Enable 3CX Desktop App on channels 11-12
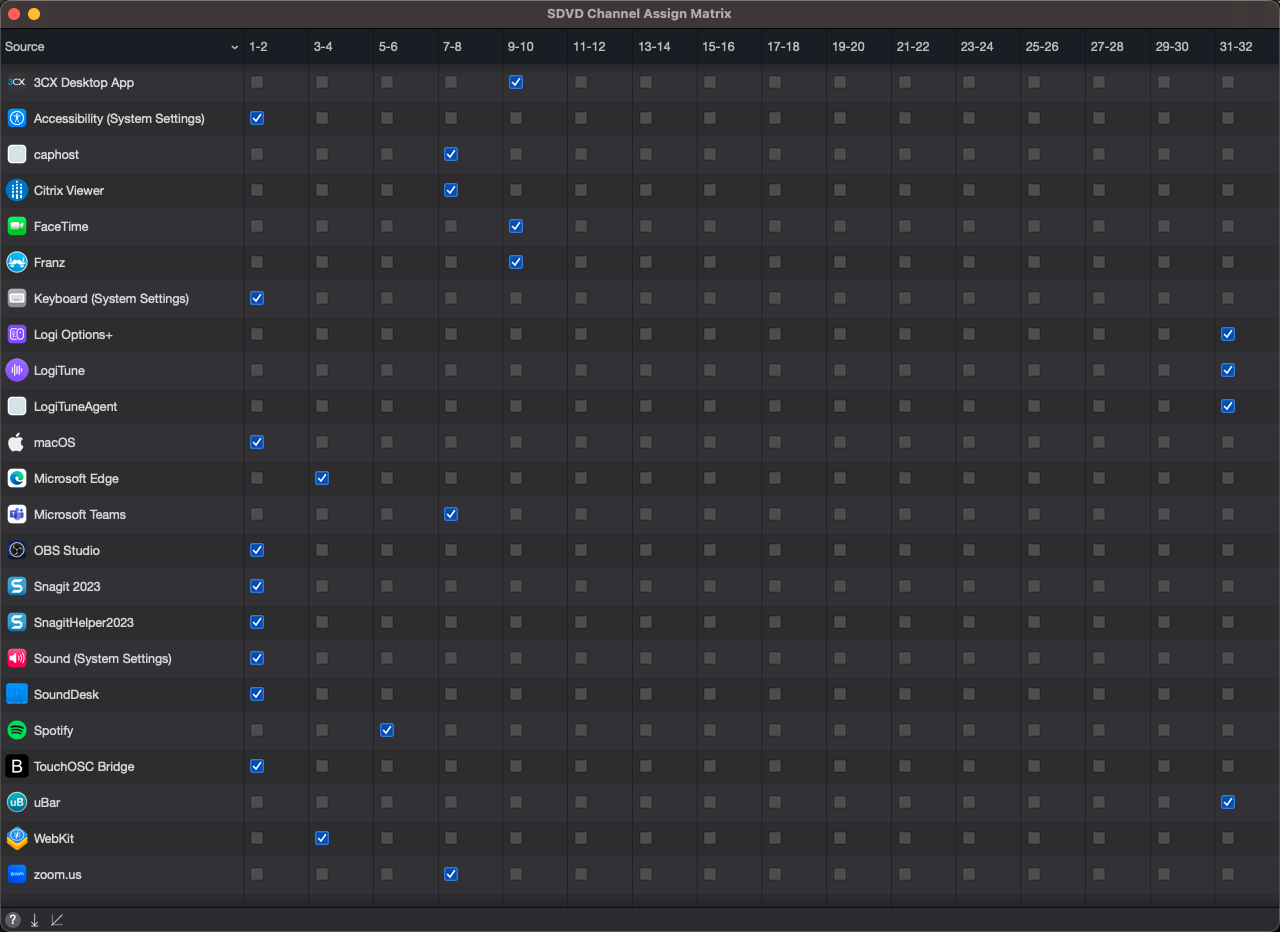 click(580, 82)
